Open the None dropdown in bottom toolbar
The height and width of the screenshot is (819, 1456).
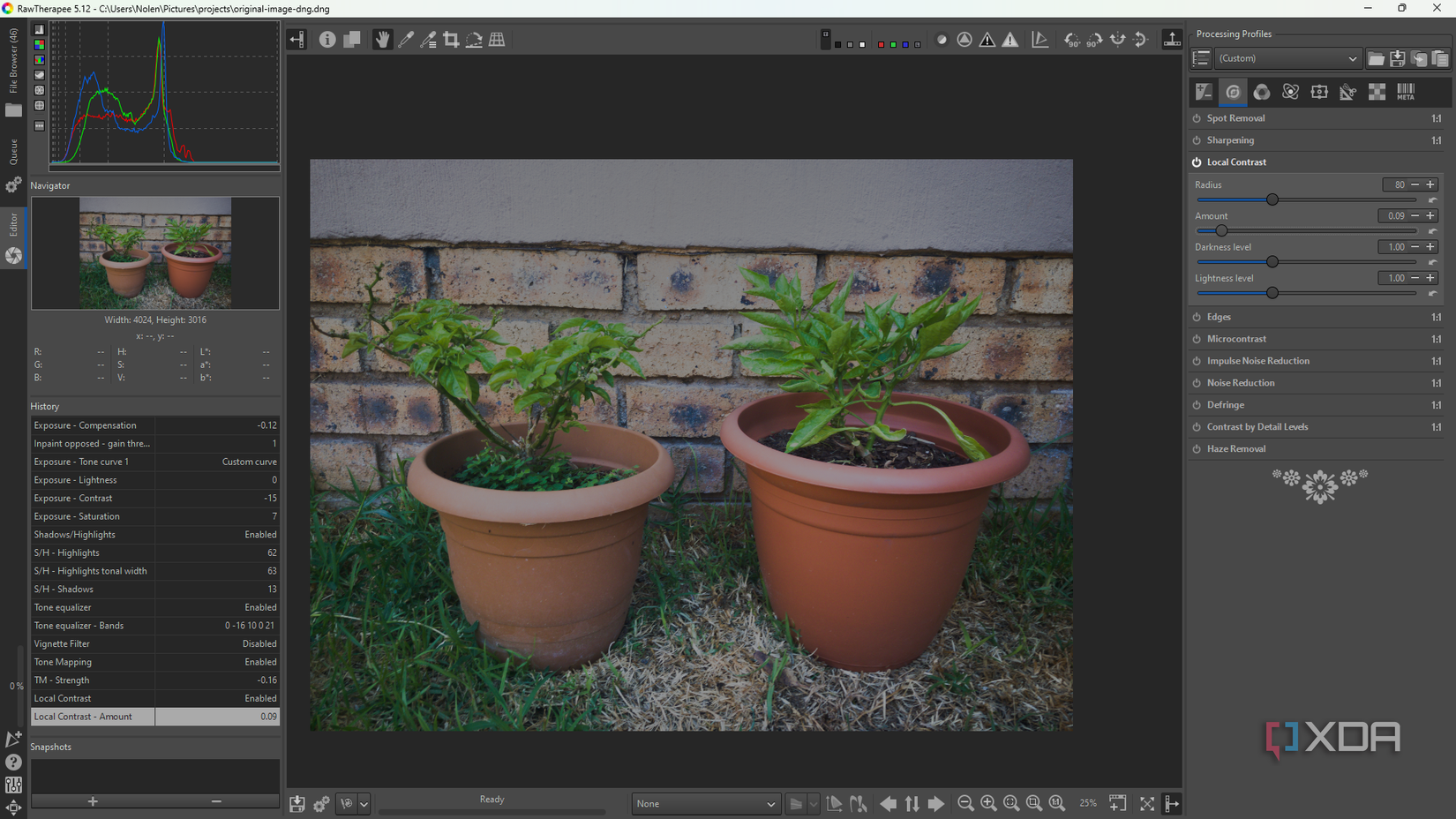pyautogui.click(x=706, y=804)
